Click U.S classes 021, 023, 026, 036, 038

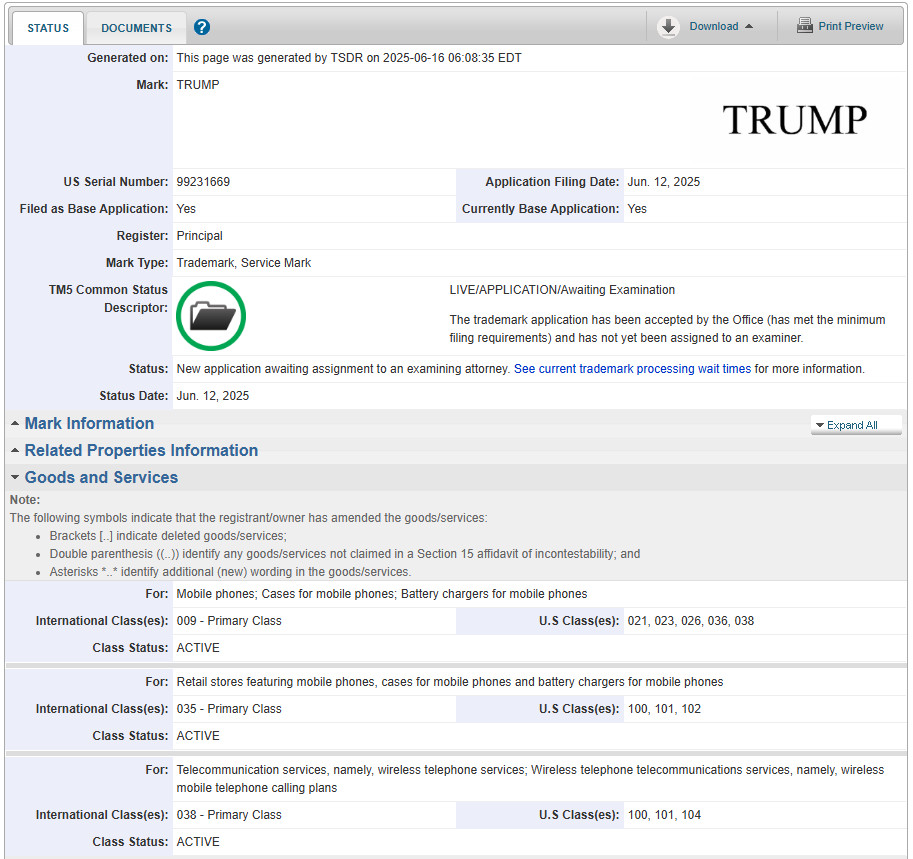691,621
